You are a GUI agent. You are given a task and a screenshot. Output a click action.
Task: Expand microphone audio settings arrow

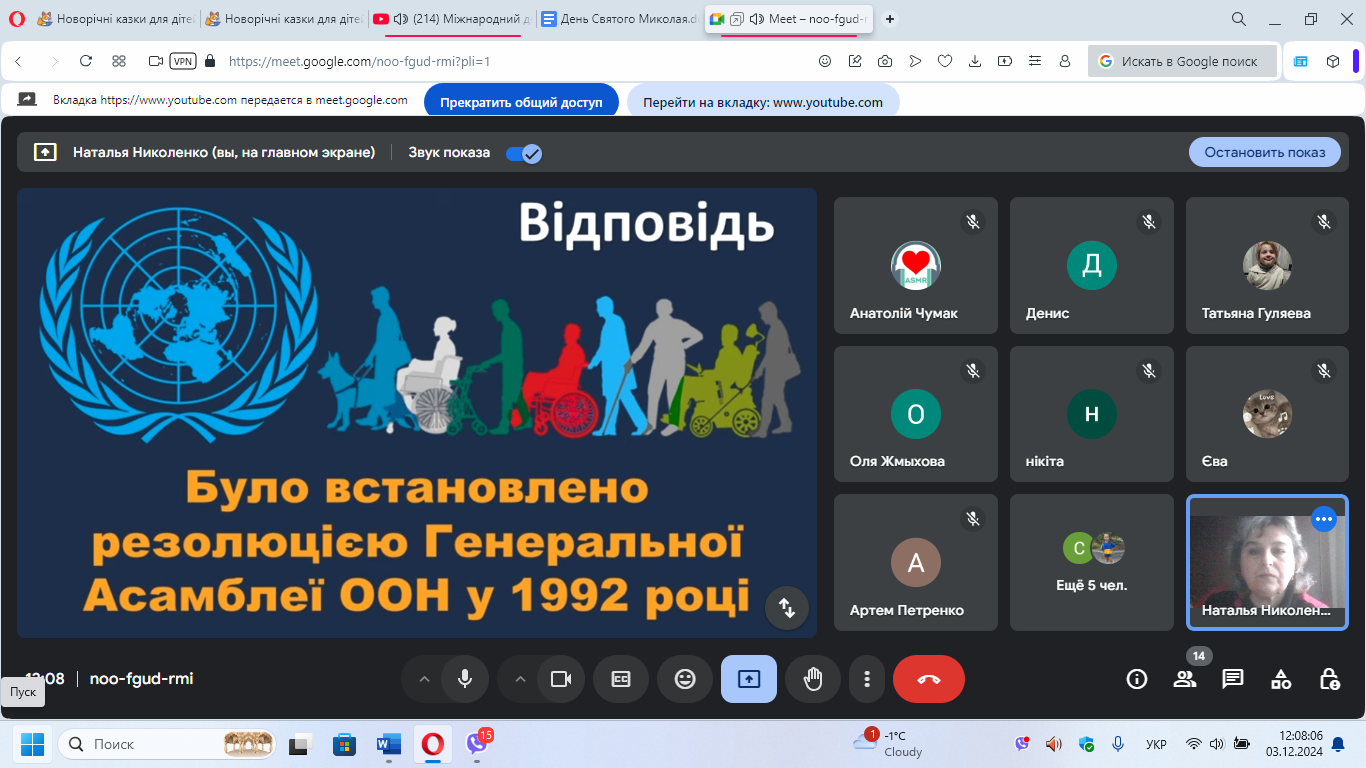(423, 679)
